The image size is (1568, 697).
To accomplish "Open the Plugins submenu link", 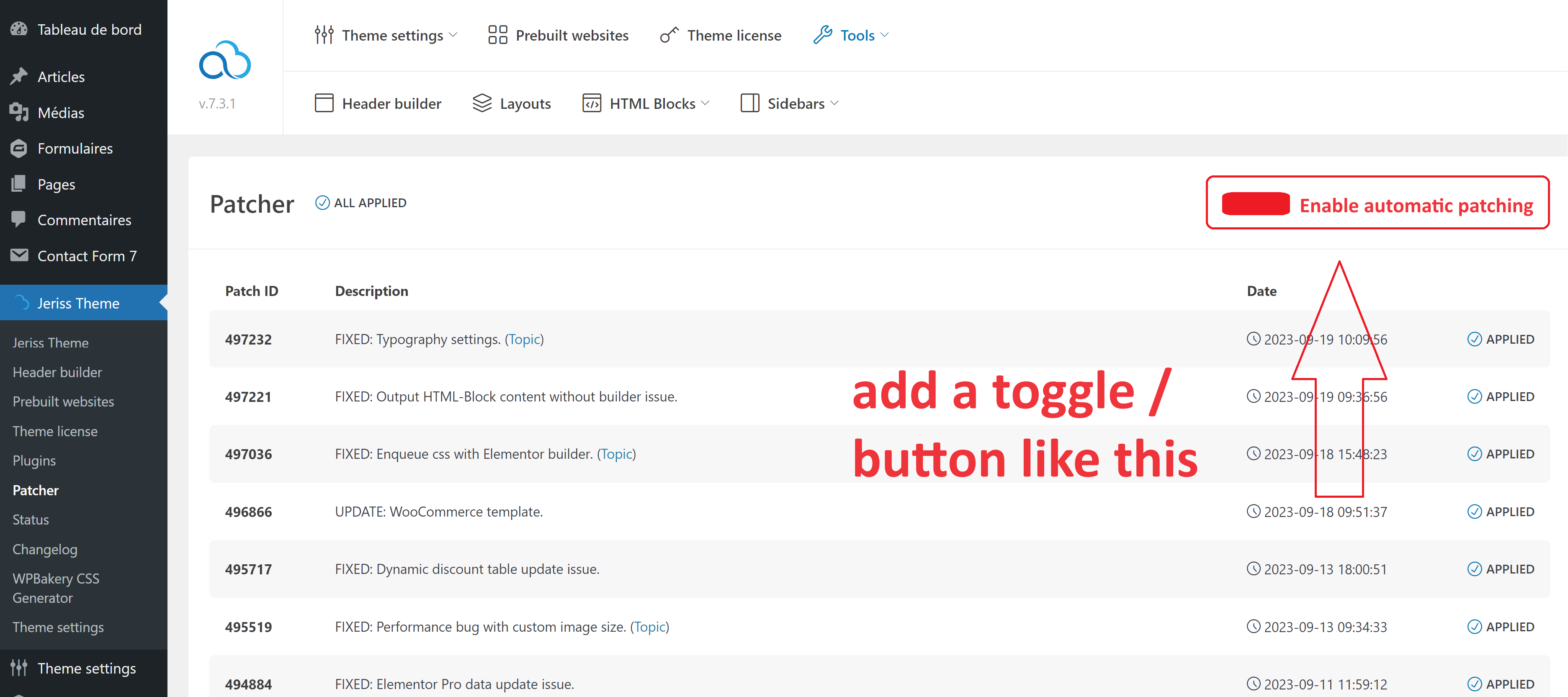I will pos(34,461).
